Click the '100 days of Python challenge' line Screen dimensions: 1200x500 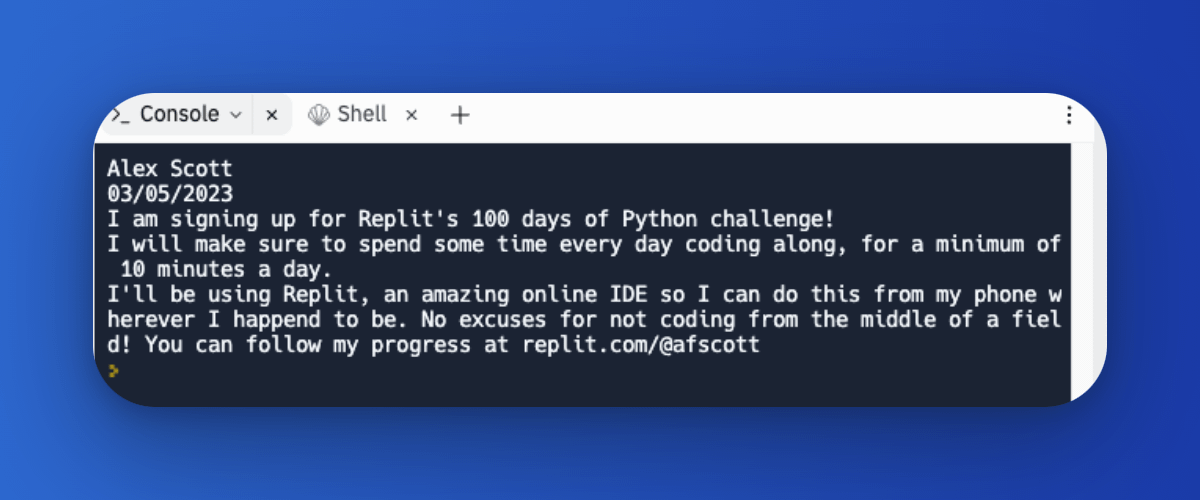(470, 219)
